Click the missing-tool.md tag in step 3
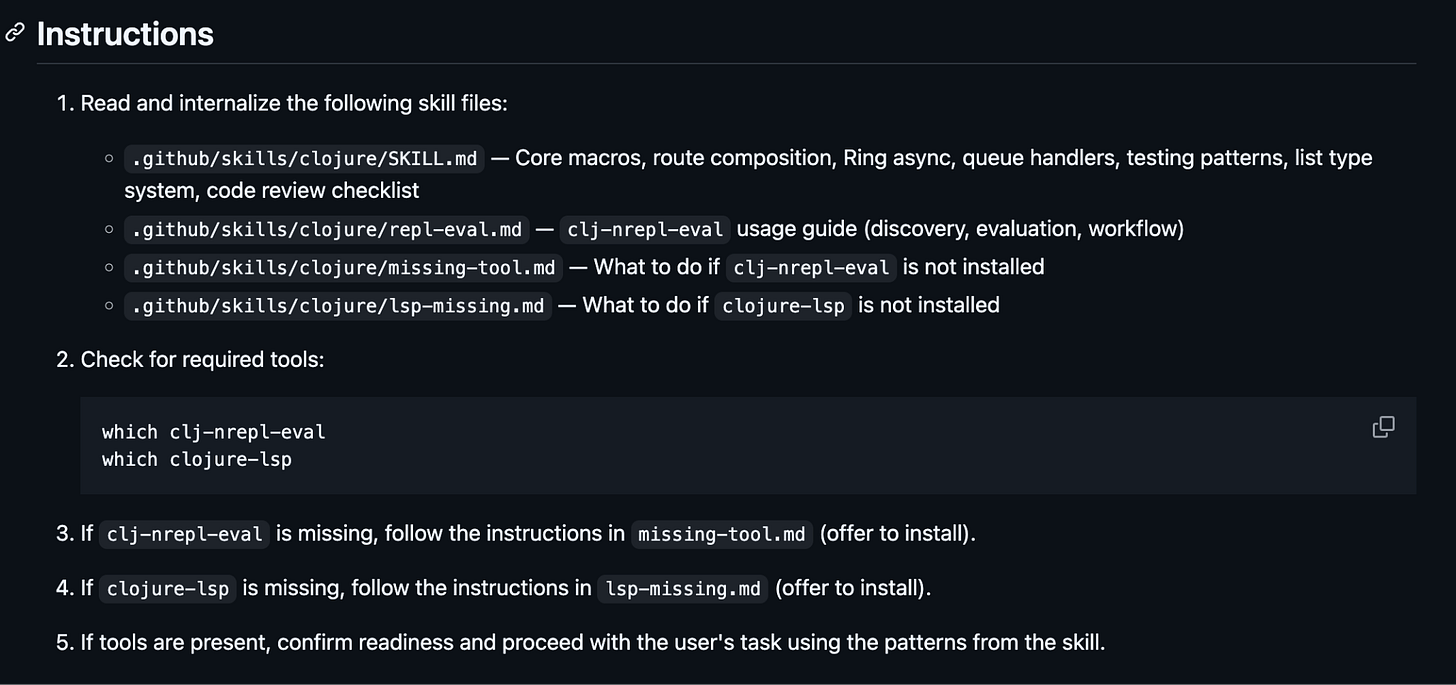The width and height of the screenshot is (1456, 685). pyautogui.click(x=722, y=534)
